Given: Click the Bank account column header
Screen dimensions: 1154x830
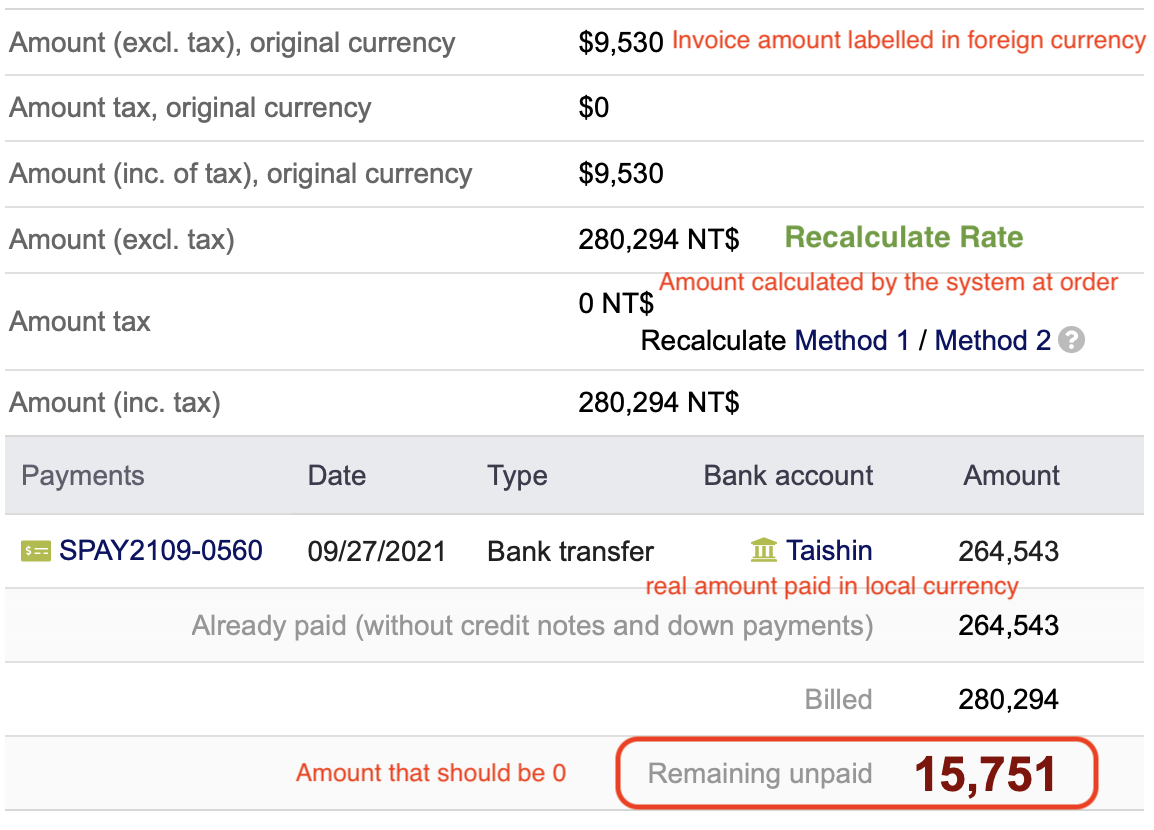Looking at the screenshot, I should coord(788,475).
